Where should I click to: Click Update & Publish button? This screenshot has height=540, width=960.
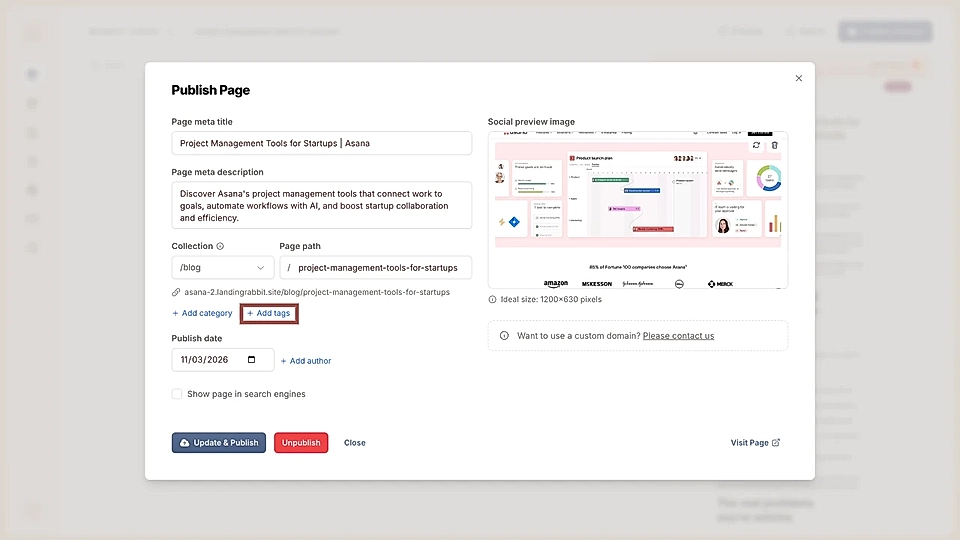[219, 443]
